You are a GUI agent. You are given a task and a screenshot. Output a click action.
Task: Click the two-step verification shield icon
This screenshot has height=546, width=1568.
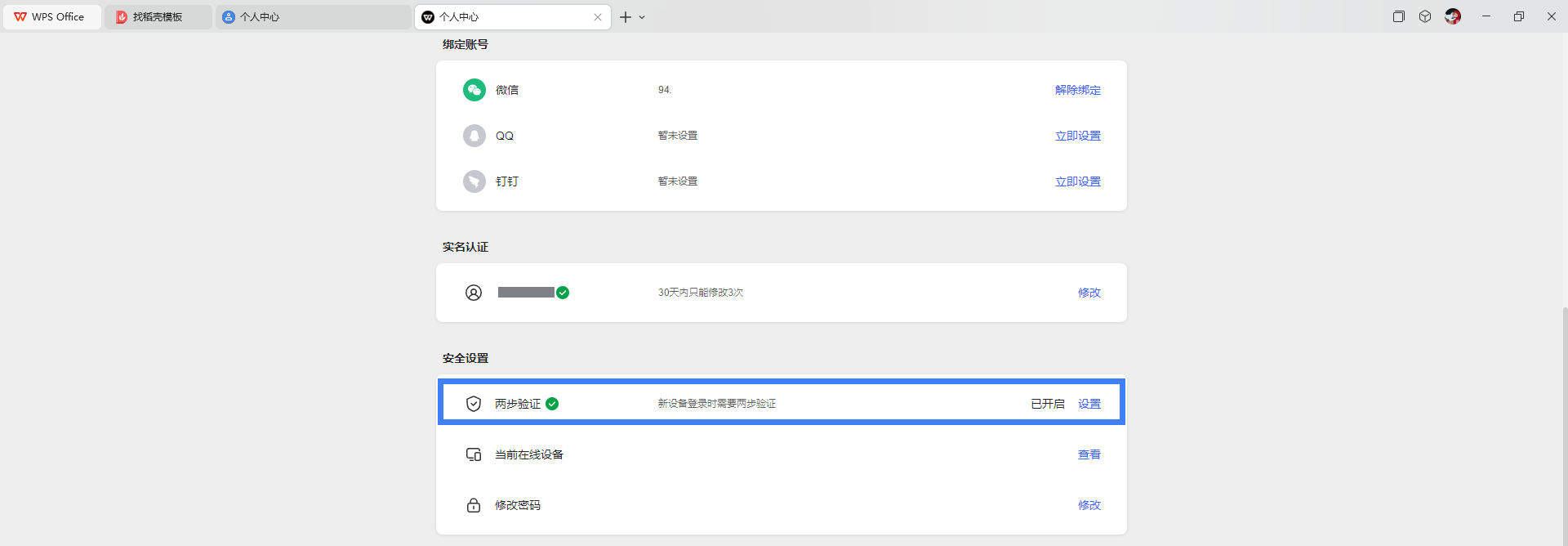(x=474, y=404)
